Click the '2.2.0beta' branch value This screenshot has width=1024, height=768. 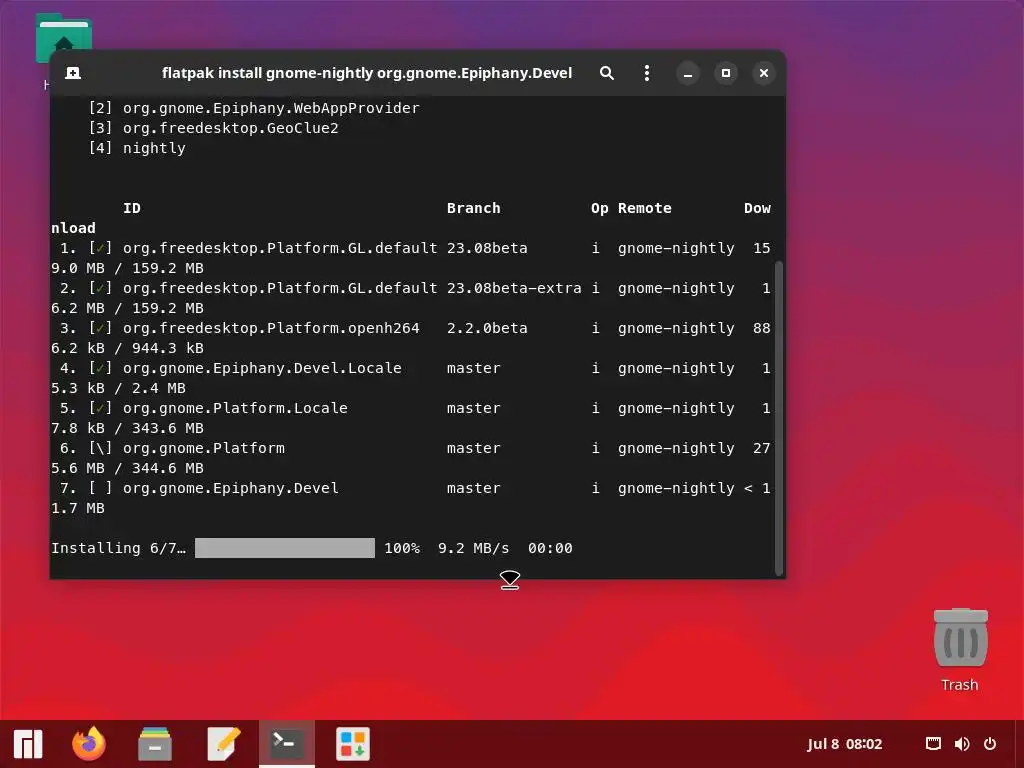[487, 328]
